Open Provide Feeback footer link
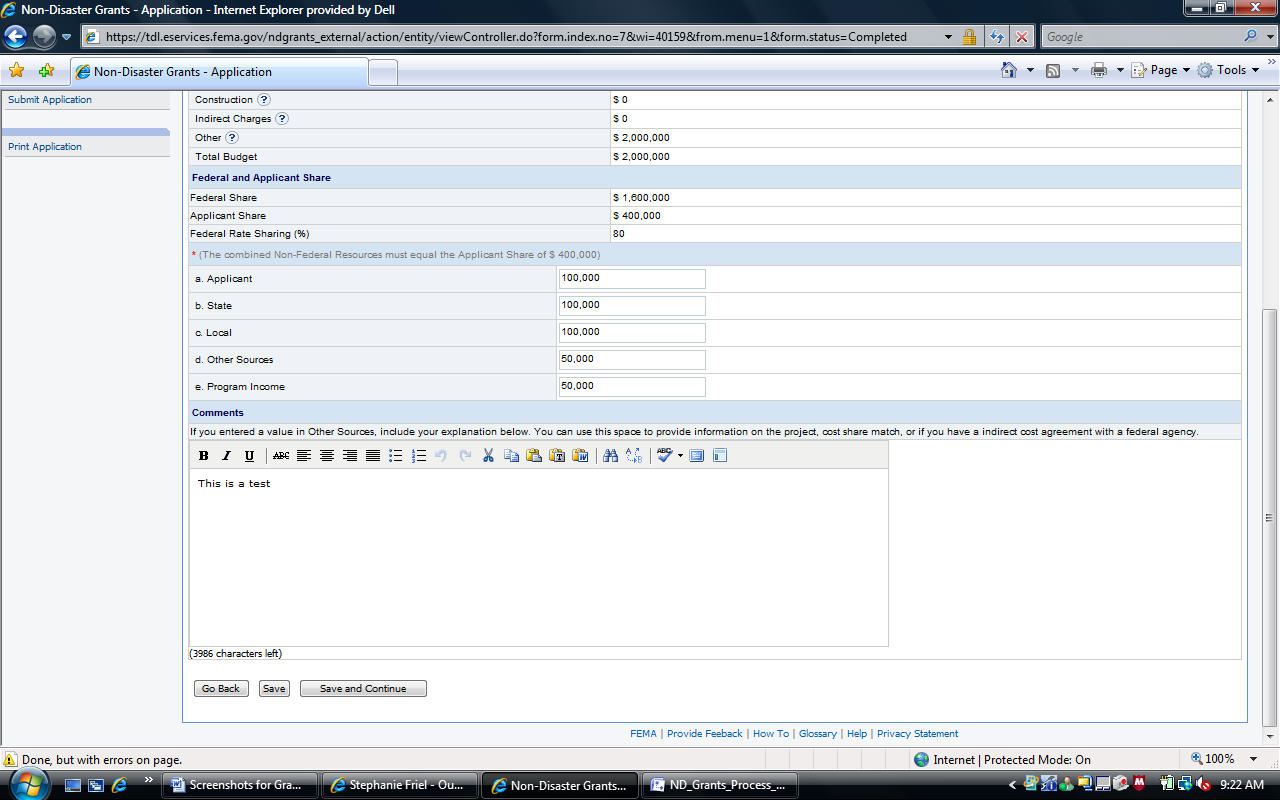 pyautogui.click(x=705, y=734)
